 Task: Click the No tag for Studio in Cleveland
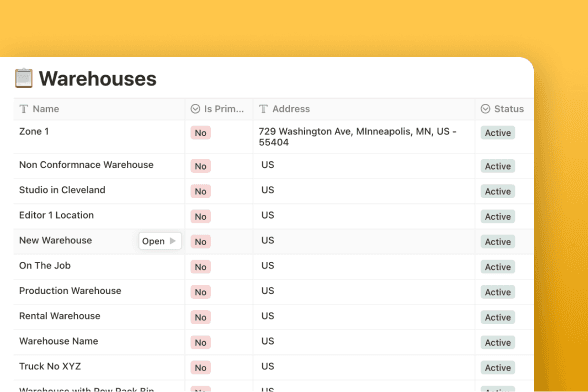click(x=201, y=191)
